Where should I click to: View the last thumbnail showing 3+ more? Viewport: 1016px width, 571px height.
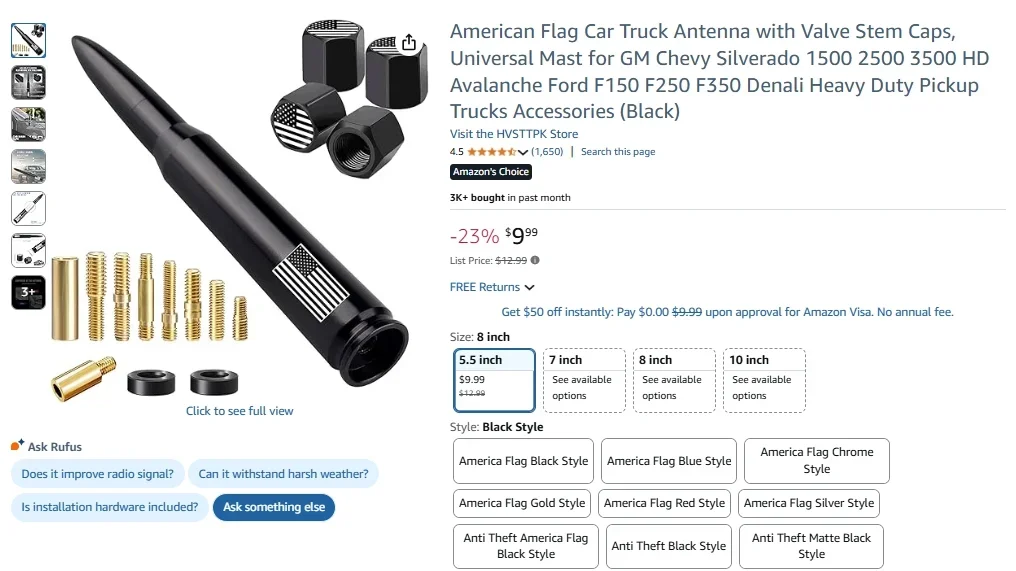coord(28,293)
